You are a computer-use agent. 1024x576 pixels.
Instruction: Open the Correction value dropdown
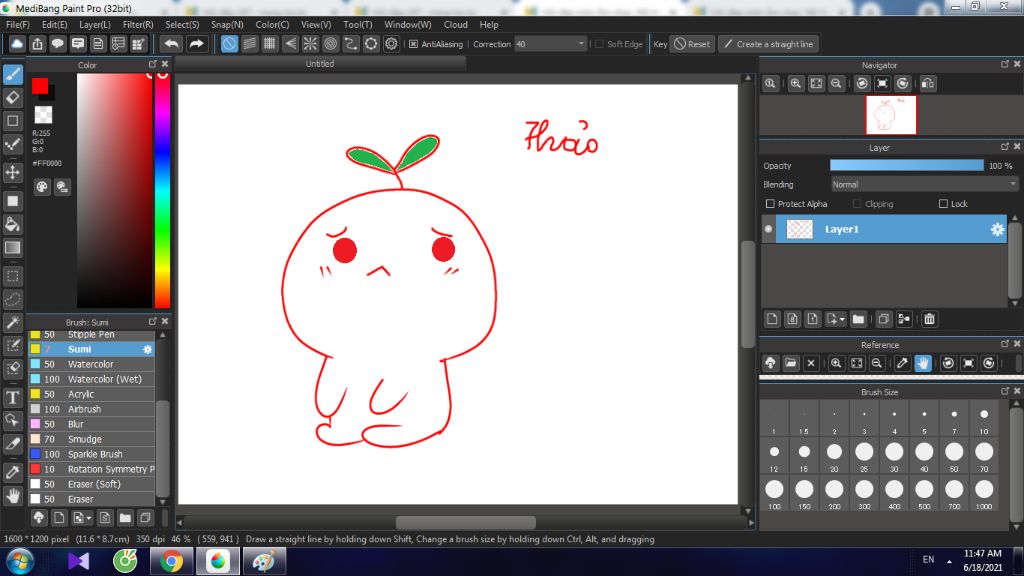tap(581, 44)
